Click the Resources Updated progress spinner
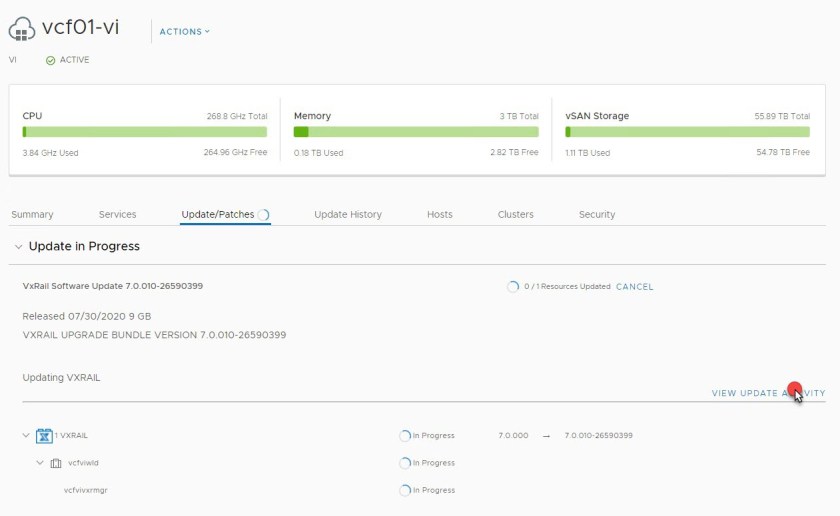This screenshot has height=516, width=840. 514,287
